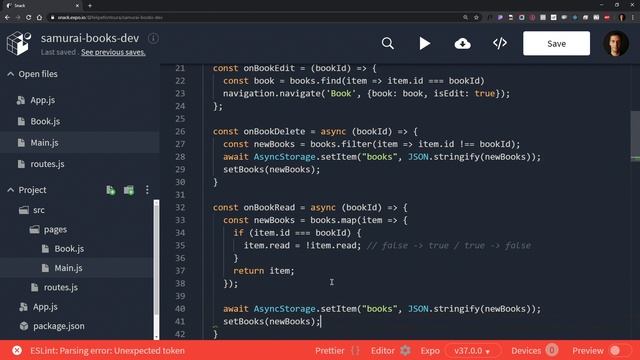Click the Expo Snack cube logo
The image size is (640, 360).
pyautogui.click(x=19, y=43)
